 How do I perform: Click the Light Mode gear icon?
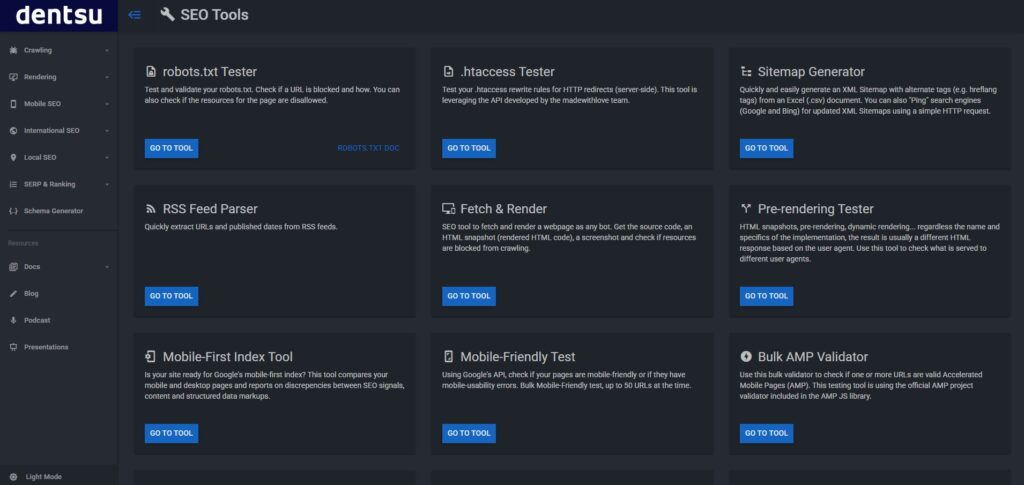14,477
